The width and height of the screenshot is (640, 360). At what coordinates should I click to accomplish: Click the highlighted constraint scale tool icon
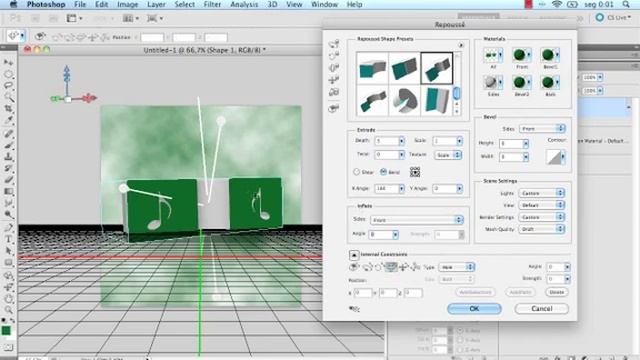[391, 267]
